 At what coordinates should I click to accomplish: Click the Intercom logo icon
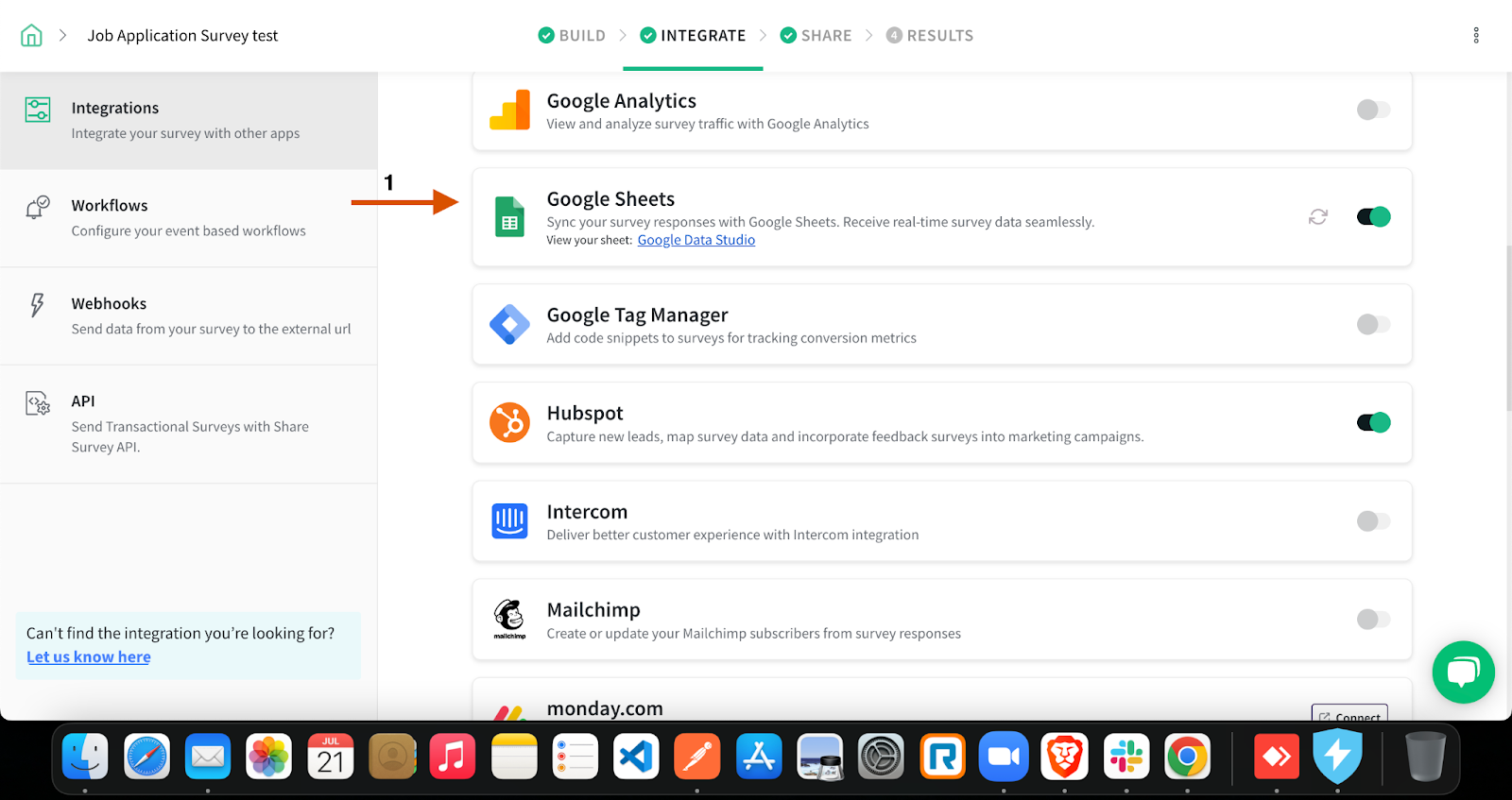509,520
